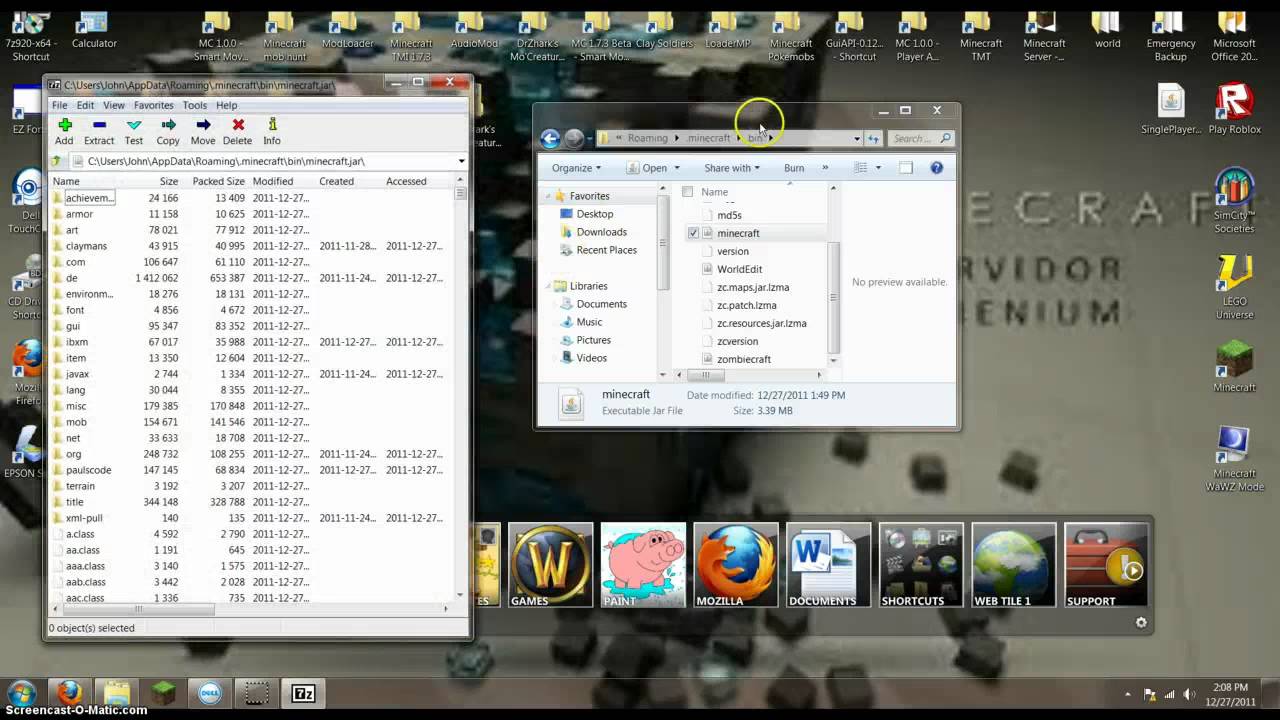The image size is (1280, 720).
Task: Select the WorldEdit file in Explorer
Action: pos(739,269)
